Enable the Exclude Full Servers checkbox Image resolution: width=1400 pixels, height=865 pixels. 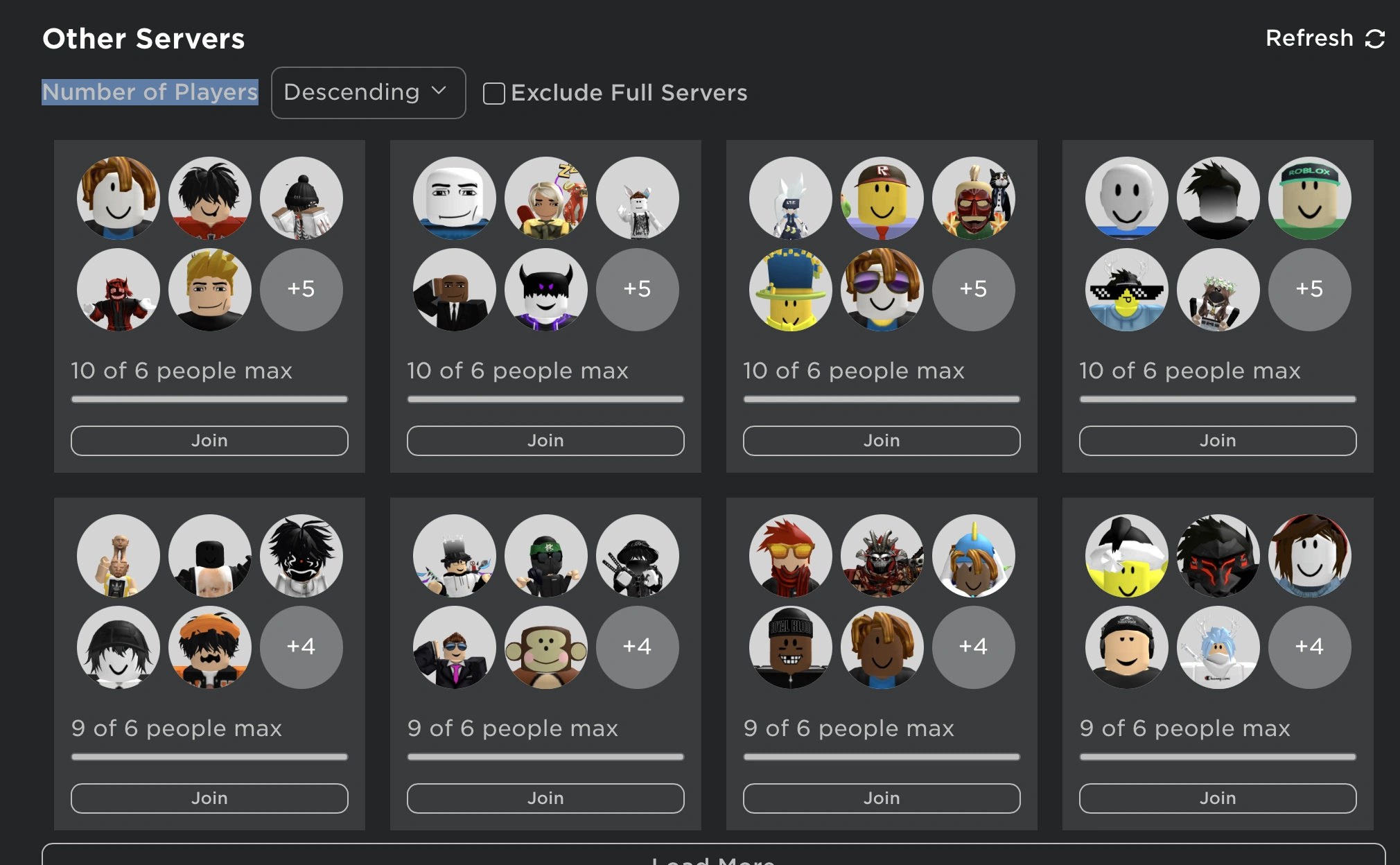pos(493,93)
